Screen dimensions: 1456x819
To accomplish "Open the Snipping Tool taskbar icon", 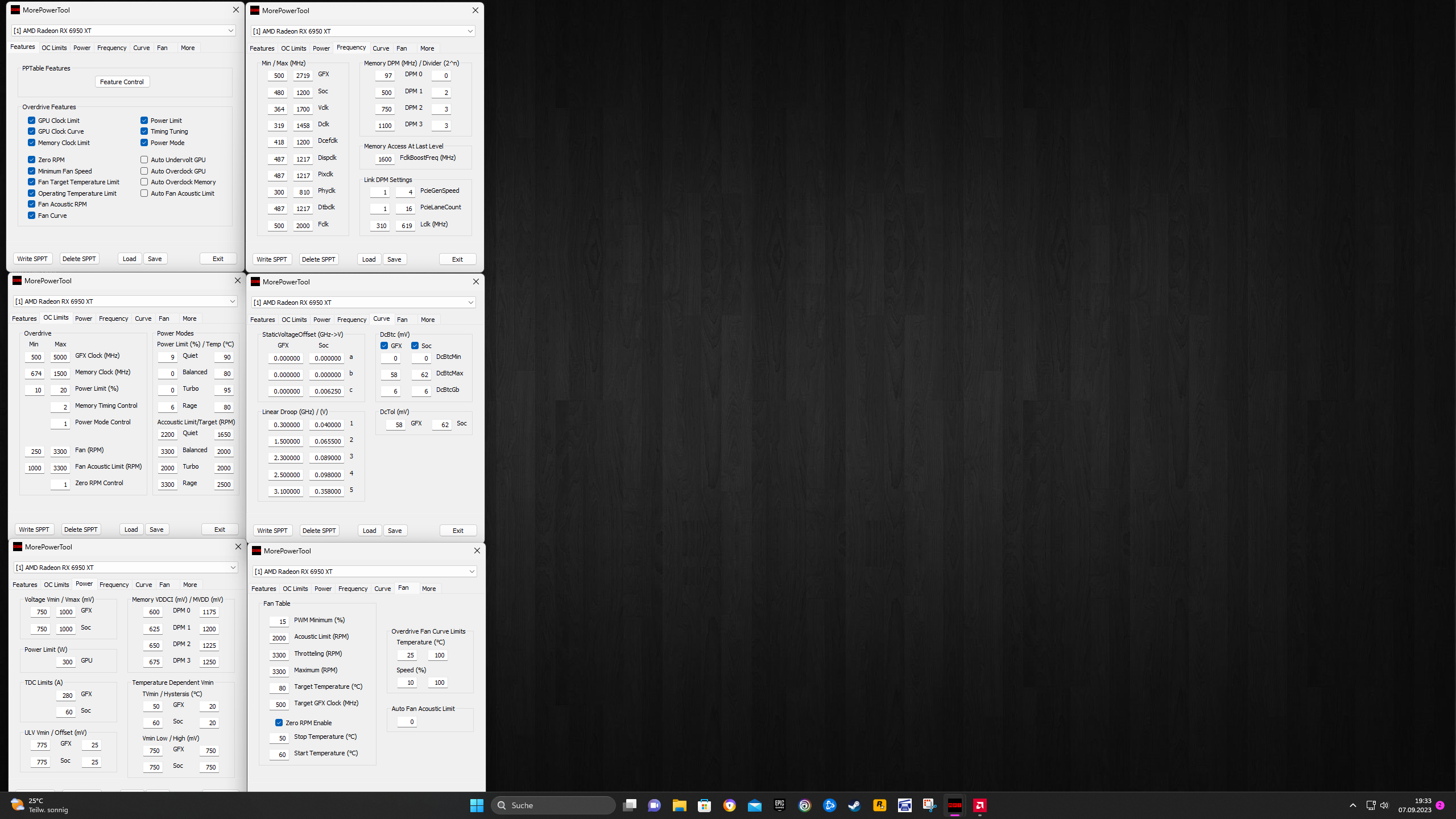I will pos(929,805).
